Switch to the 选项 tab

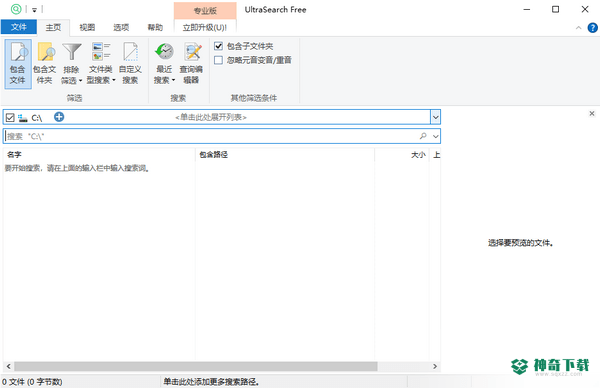click(x=121, y=28)
